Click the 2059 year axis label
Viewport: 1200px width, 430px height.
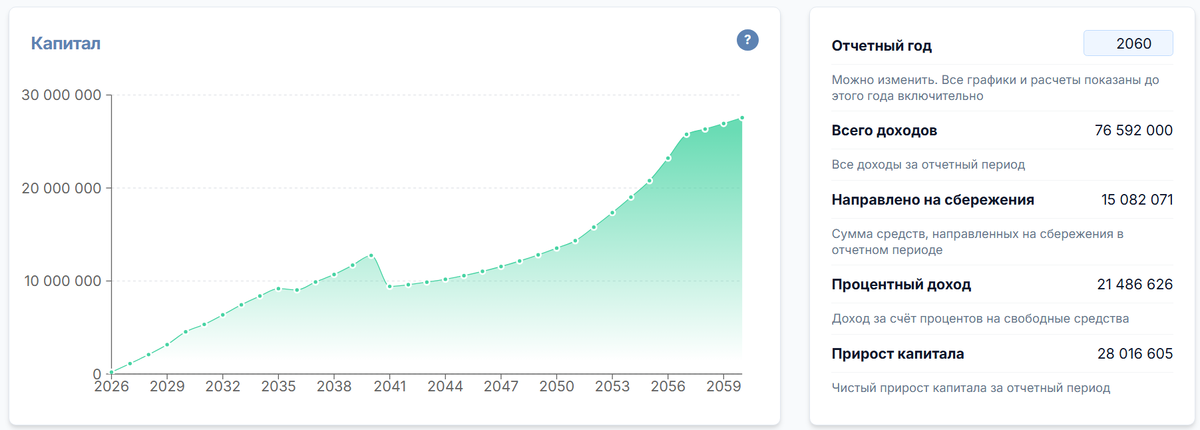[x=724, y=387]
